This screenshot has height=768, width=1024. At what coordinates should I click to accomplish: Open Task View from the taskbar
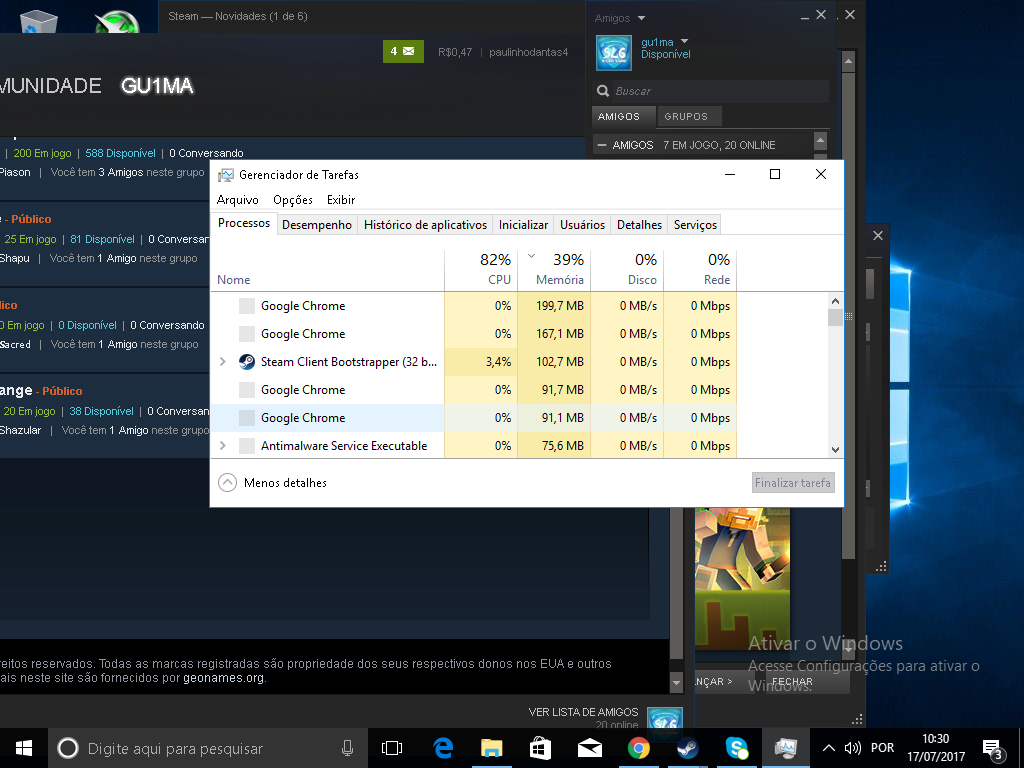pyautogui.click(x=392, y=748)
